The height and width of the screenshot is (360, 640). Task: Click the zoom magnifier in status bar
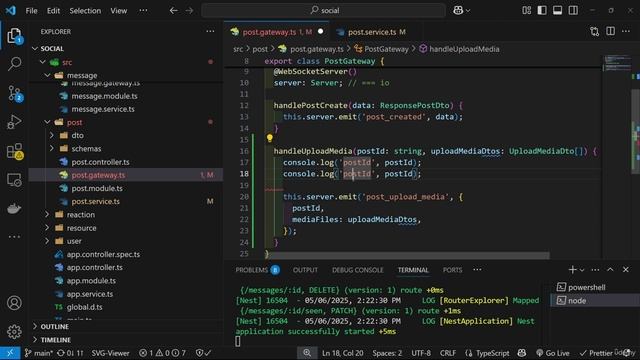(307, 353)
